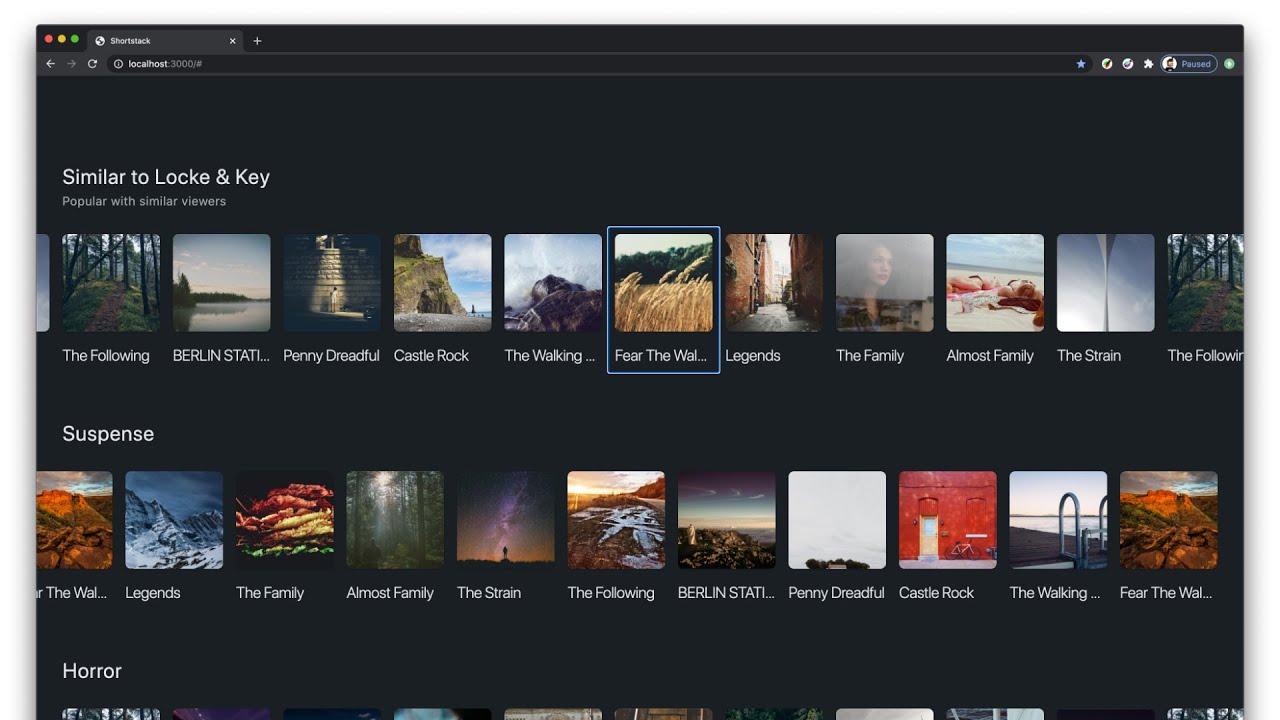
Task: Open the Chrome extensions puzzle icon
Action: [x=1148, y=64]
